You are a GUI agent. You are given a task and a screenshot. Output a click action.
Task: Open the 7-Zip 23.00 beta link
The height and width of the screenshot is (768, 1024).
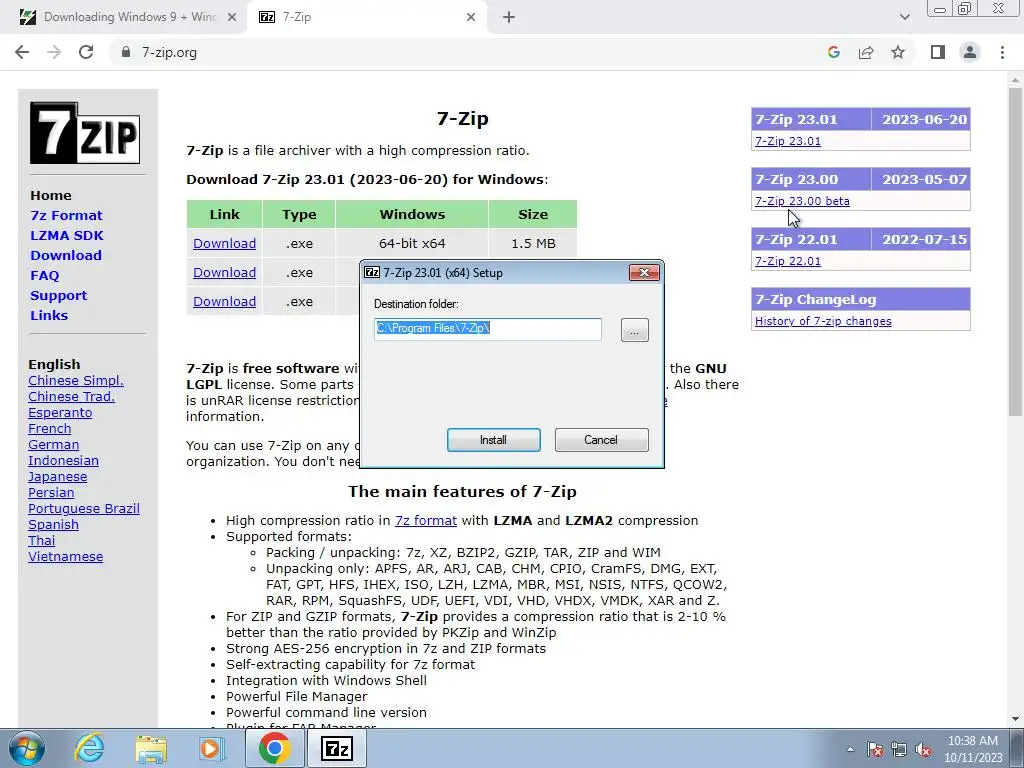pyautogui.click(x=802, y=201)
